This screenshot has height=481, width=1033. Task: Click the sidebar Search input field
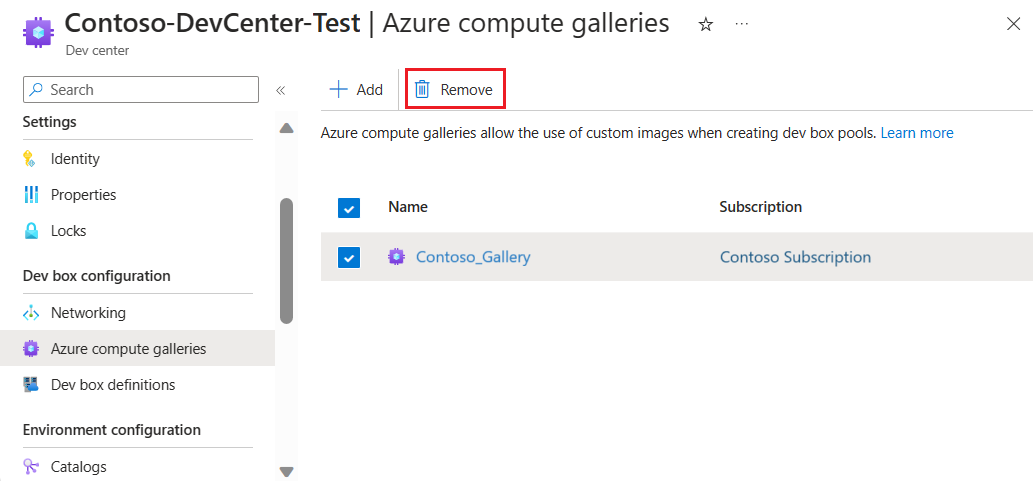pos(150,90)
